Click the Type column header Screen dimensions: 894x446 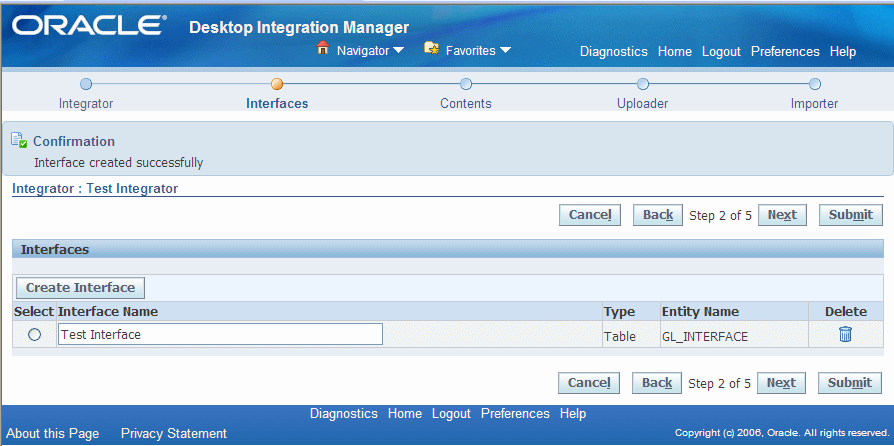pos(620,311)
